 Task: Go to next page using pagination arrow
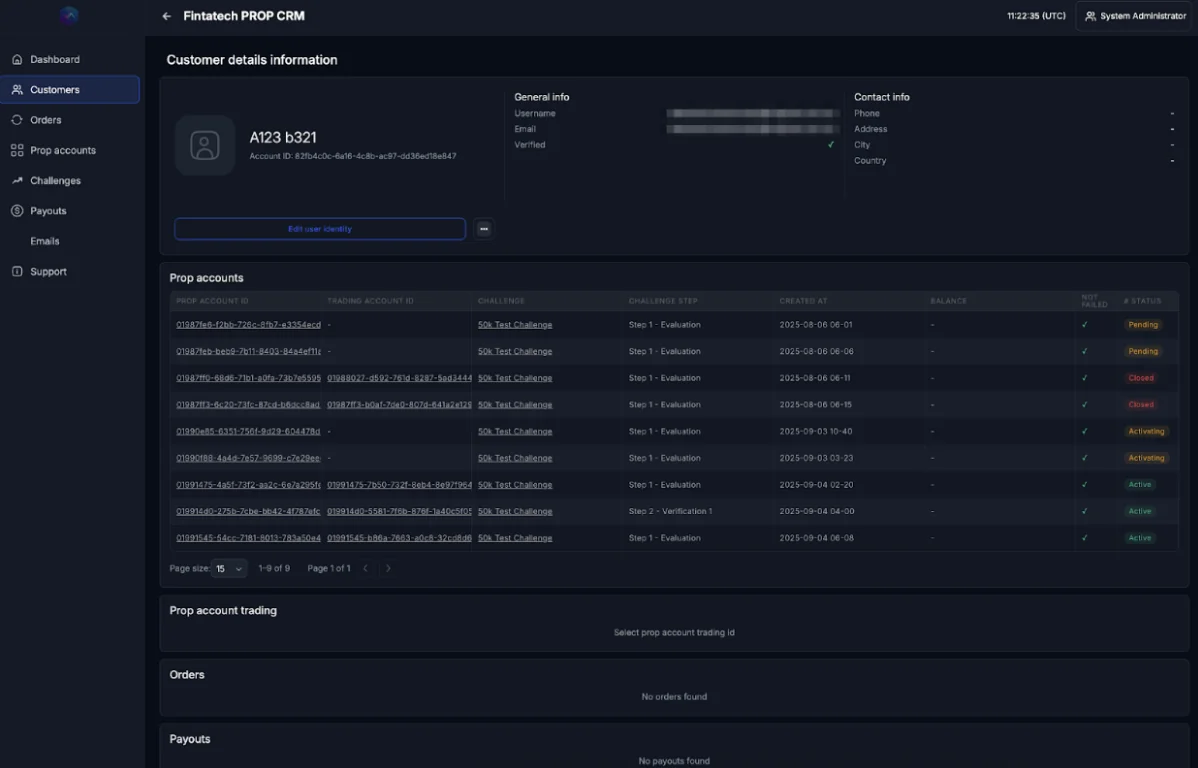[x=389, y=568]
